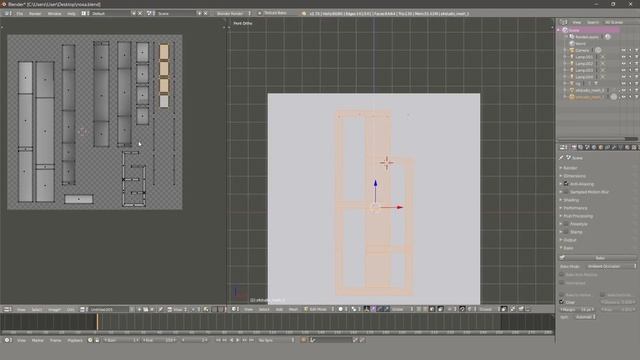
Task: Expand the Shading panel
Action: (571, 200)
